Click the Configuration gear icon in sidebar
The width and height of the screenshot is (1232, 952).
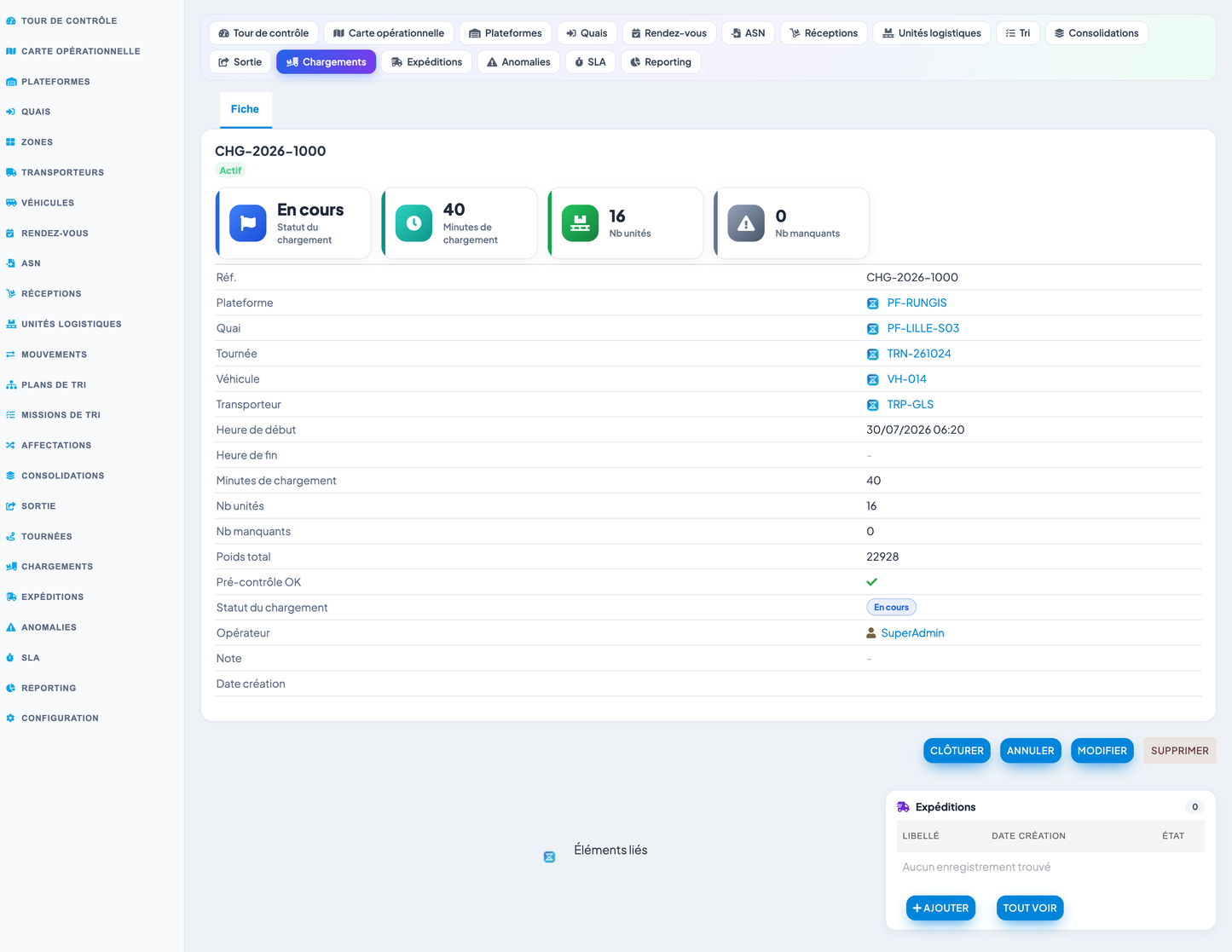pyautogui.click(x=10, y=718)
